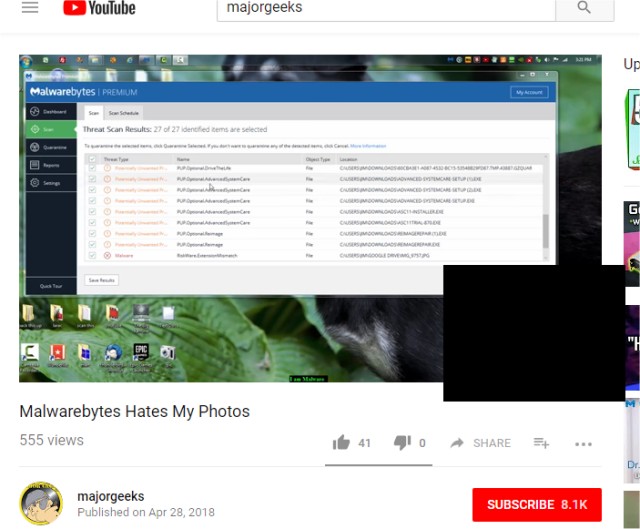Open the red star desktop shortcut
This screenshot has height=529, width=640.
click(58, 353)
